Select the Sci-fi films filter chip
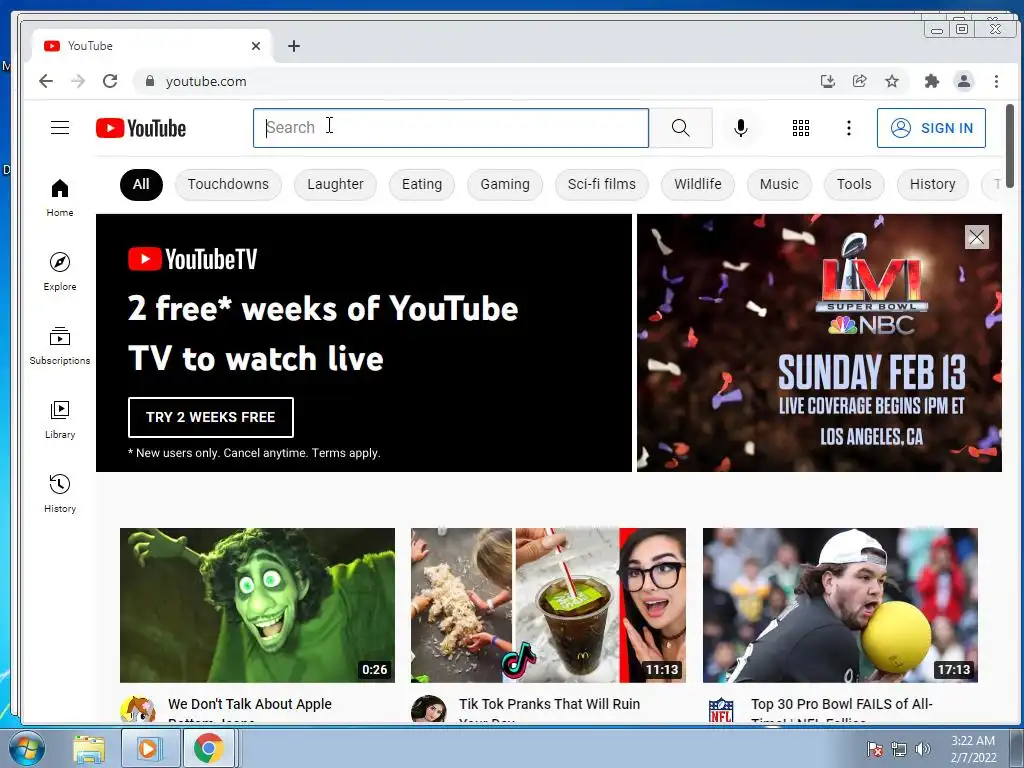Viewport: 1024px width, 768px height. (601, 184)
